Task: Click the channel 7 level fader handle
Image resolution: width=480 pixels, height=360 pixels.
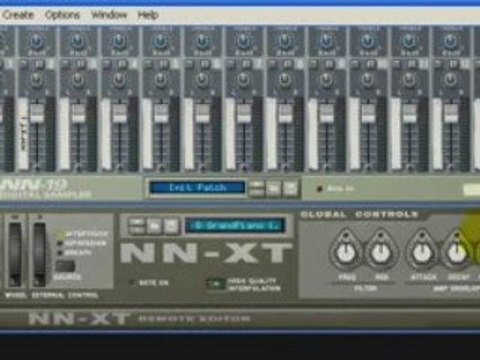Action: click(x=244, y=113)
